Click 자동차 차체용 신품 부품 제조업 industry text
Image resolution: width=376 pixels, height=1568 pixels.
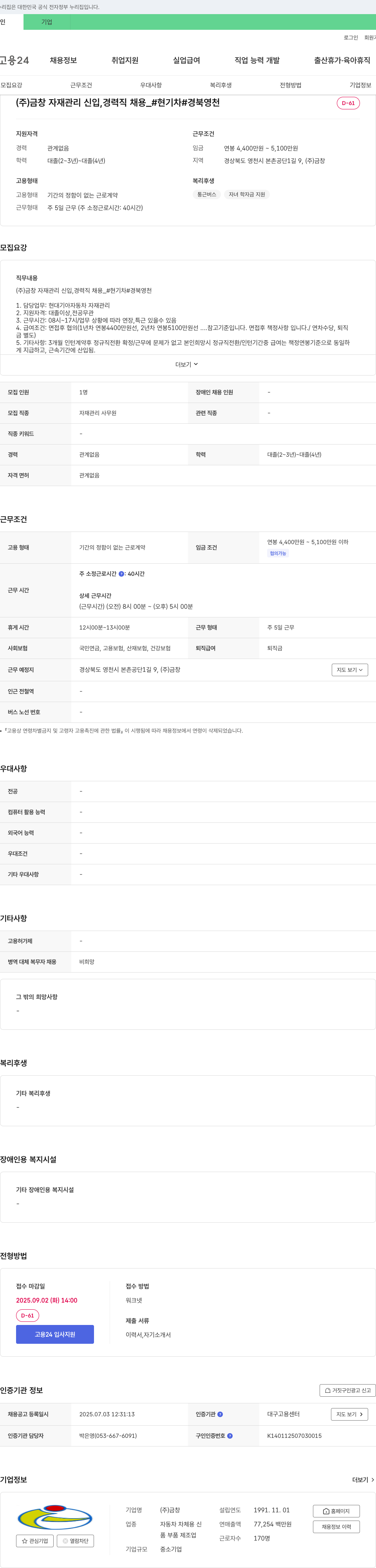pyautogui.click(x=181, y=1530)
